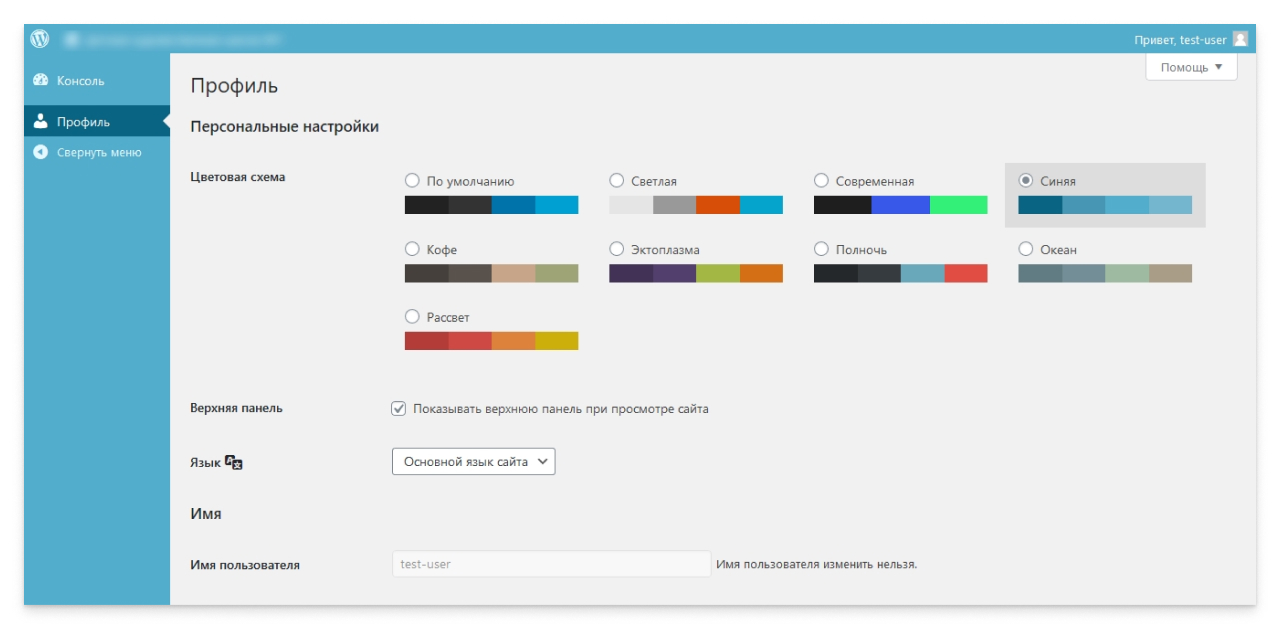
Task: Click the Свернуть меню link text
Action: coord(99,152)
